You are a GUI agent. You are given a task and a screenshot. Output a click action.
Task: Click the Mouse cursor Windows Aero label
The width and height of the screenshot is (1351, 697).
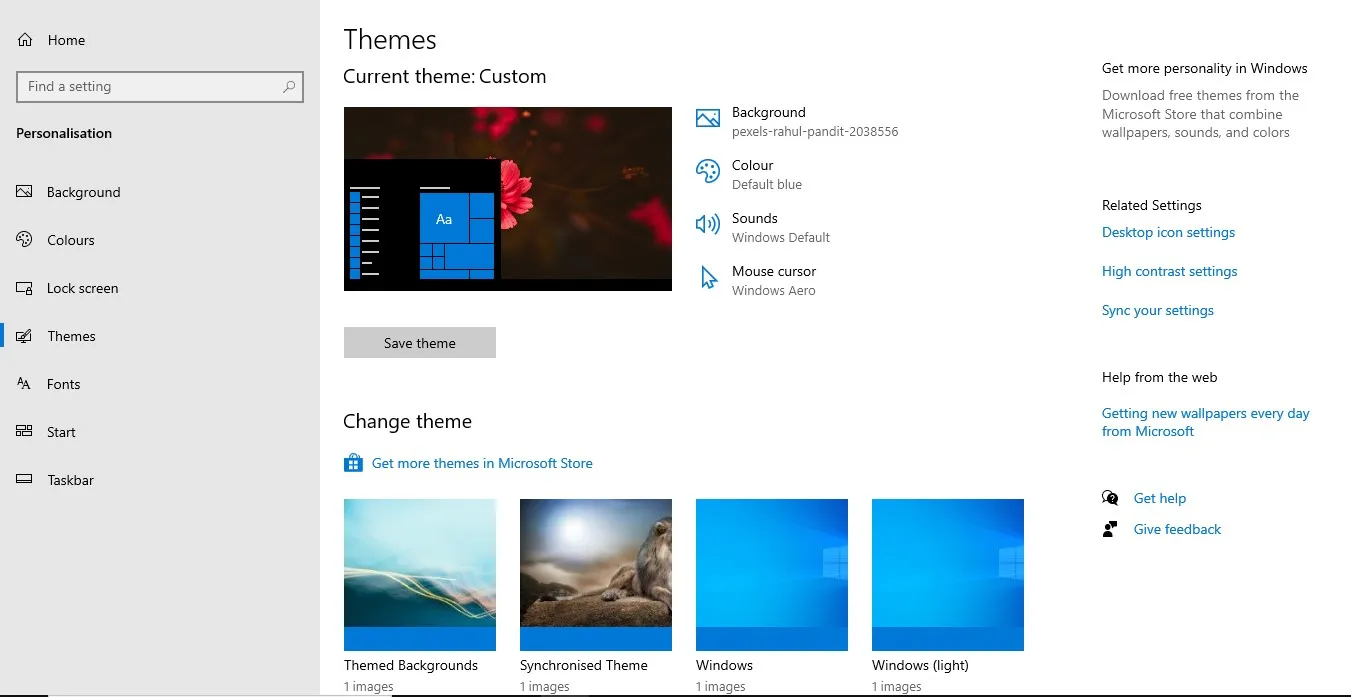point(774,280)
